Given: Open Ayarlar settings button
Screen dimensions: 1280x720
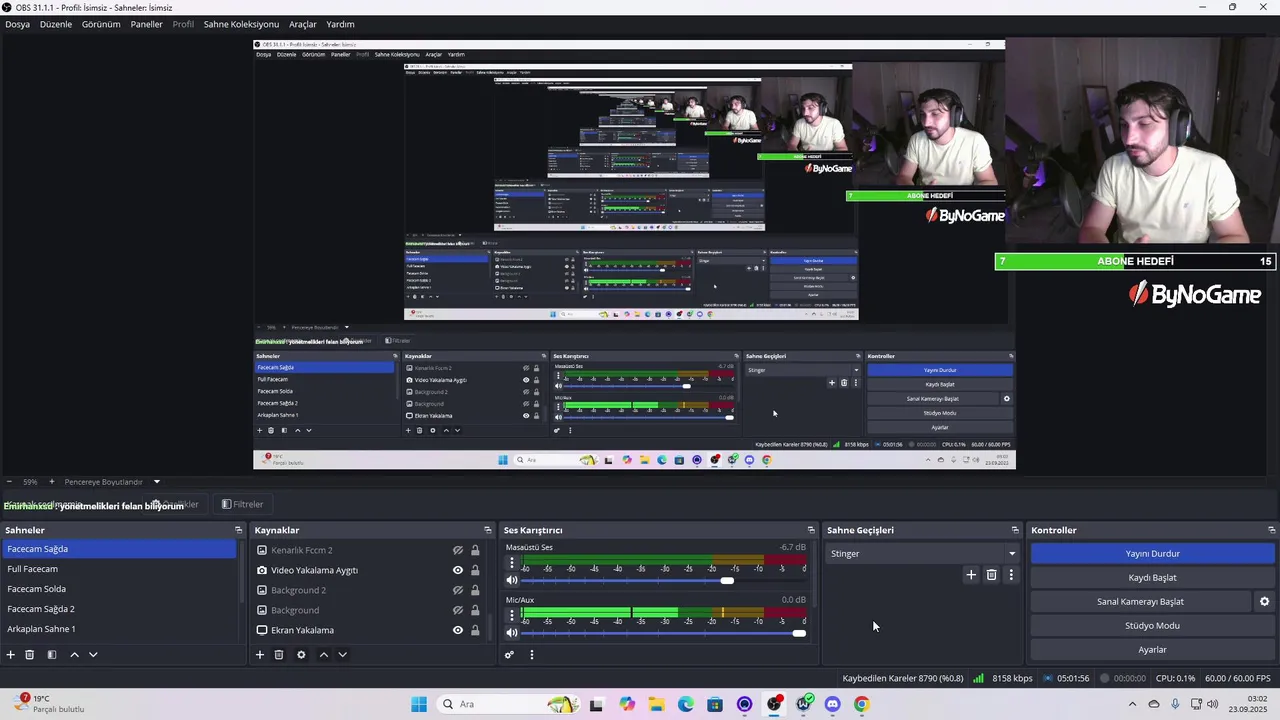Looking at the screenshot, I should 1152,650.
